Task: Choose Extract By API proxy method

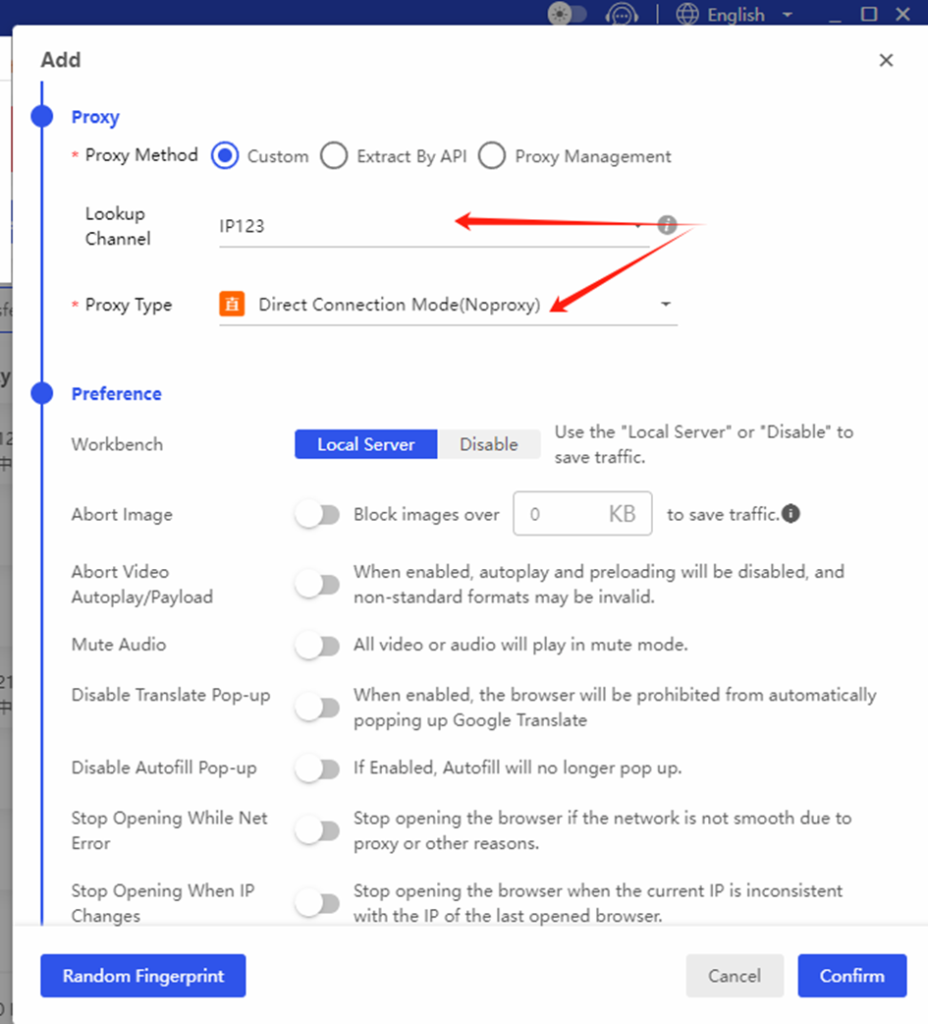Action: 333,156
